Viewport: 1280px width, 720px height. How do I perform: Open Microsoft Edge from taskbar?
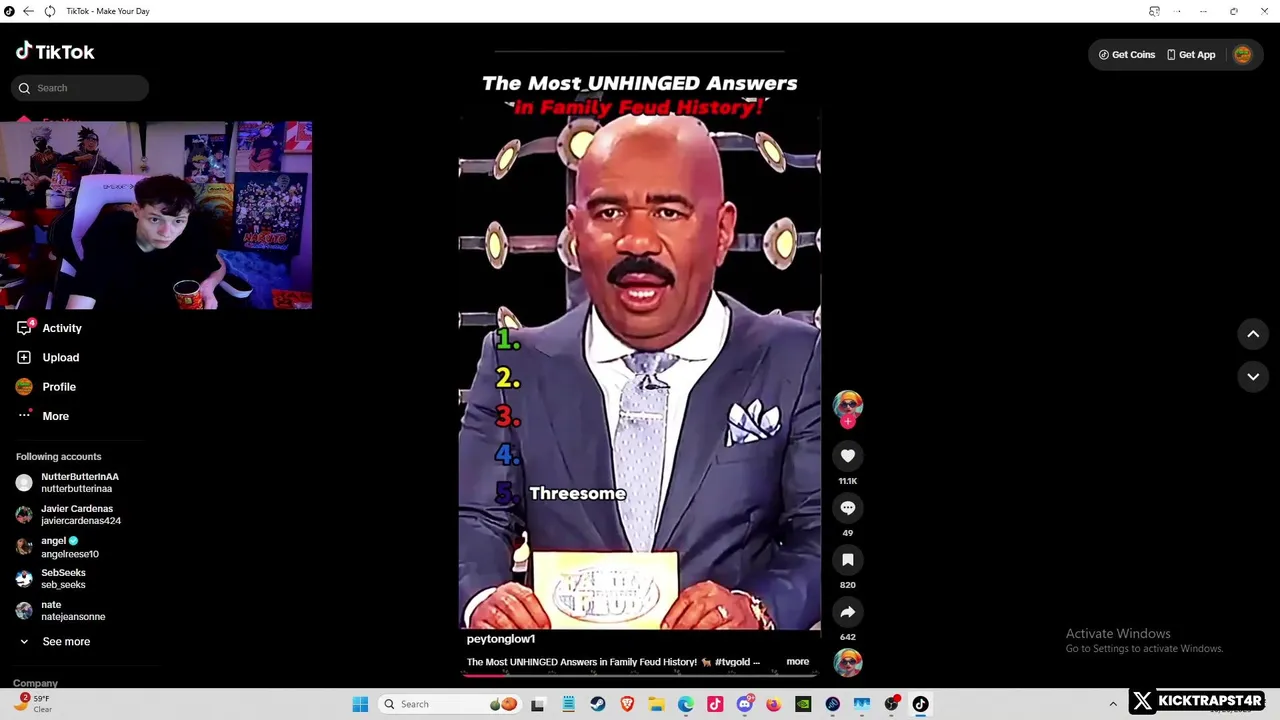pyautogui.click(x=686, y=704)
